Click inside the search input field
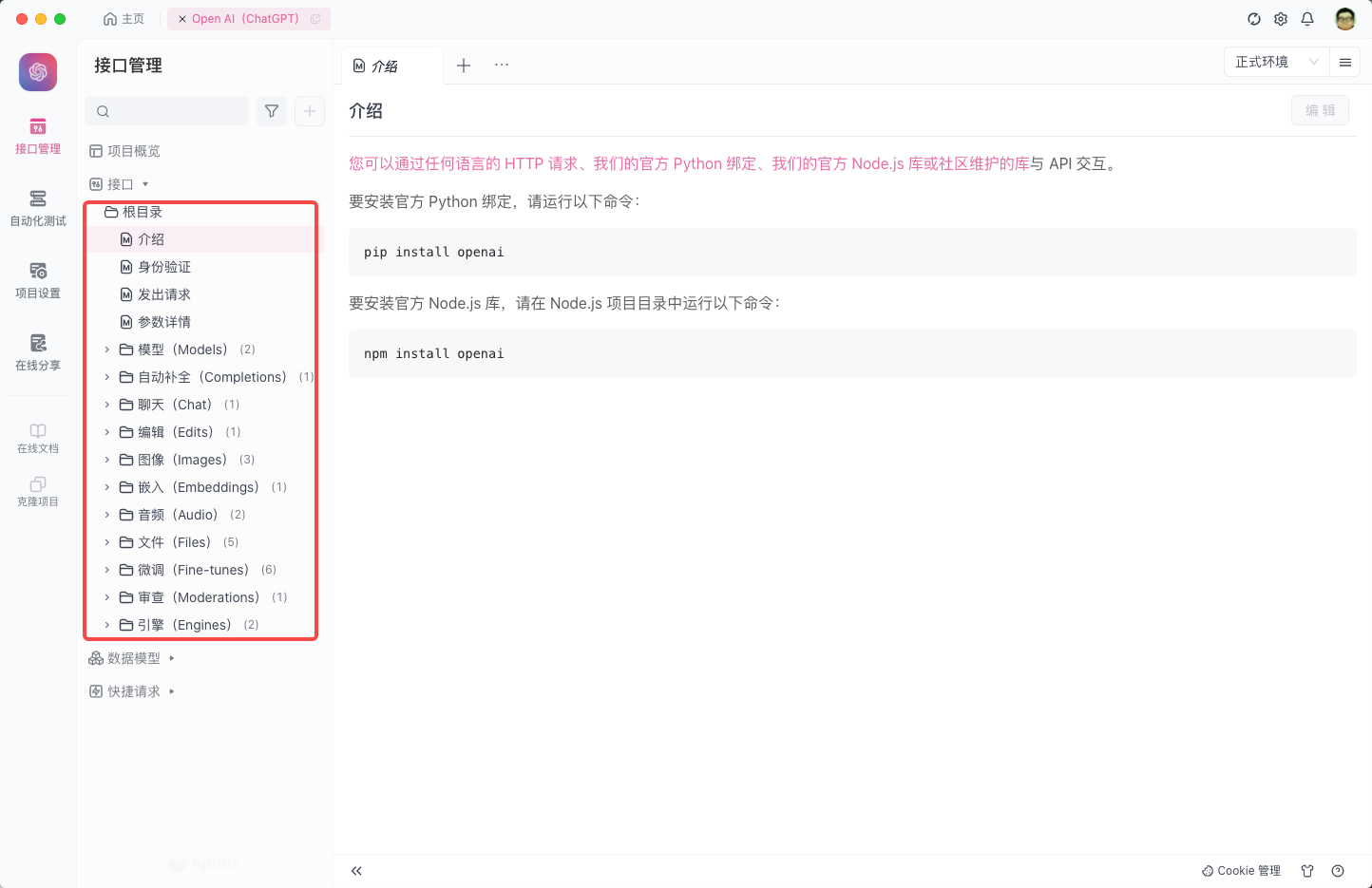Screen dimensions: 1372x888 tap(166, 110)
